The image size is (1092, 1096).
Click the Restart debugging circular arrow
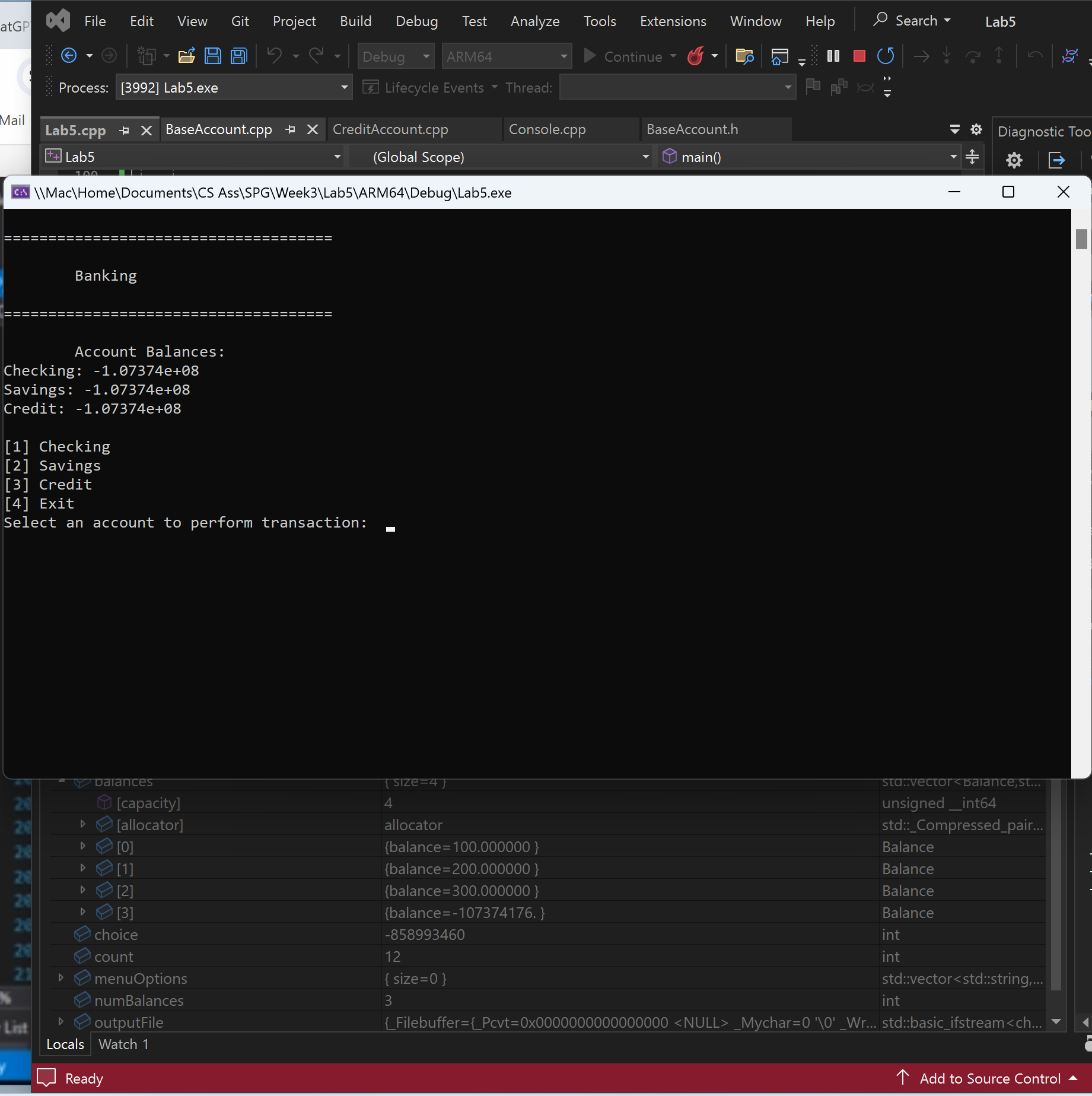click(885, 56)
